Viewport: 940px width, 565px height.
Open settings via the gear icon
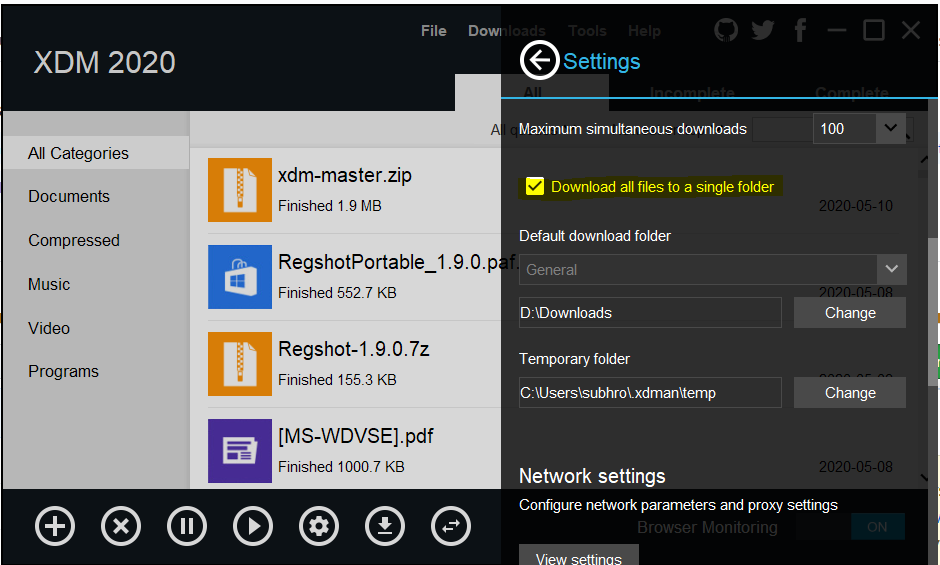(x=319, y=526)
